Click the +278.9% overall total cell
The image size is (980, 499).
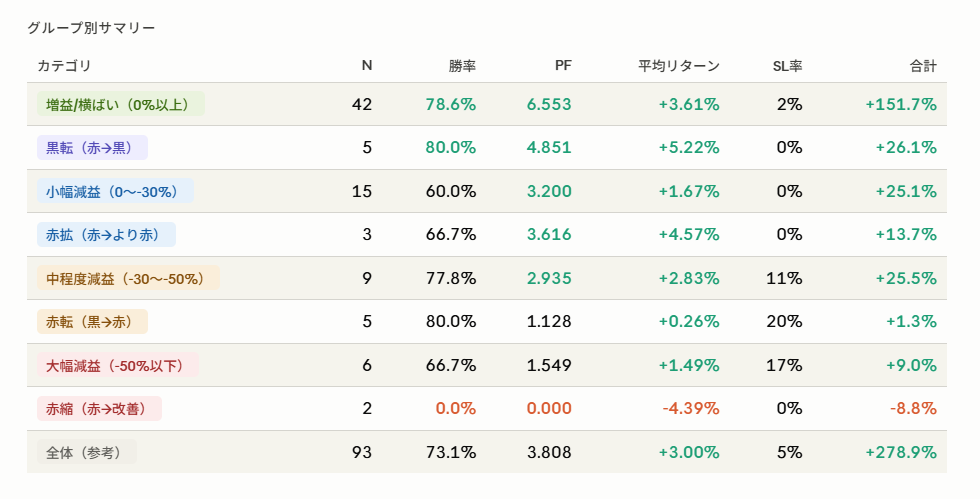(901, 452)
